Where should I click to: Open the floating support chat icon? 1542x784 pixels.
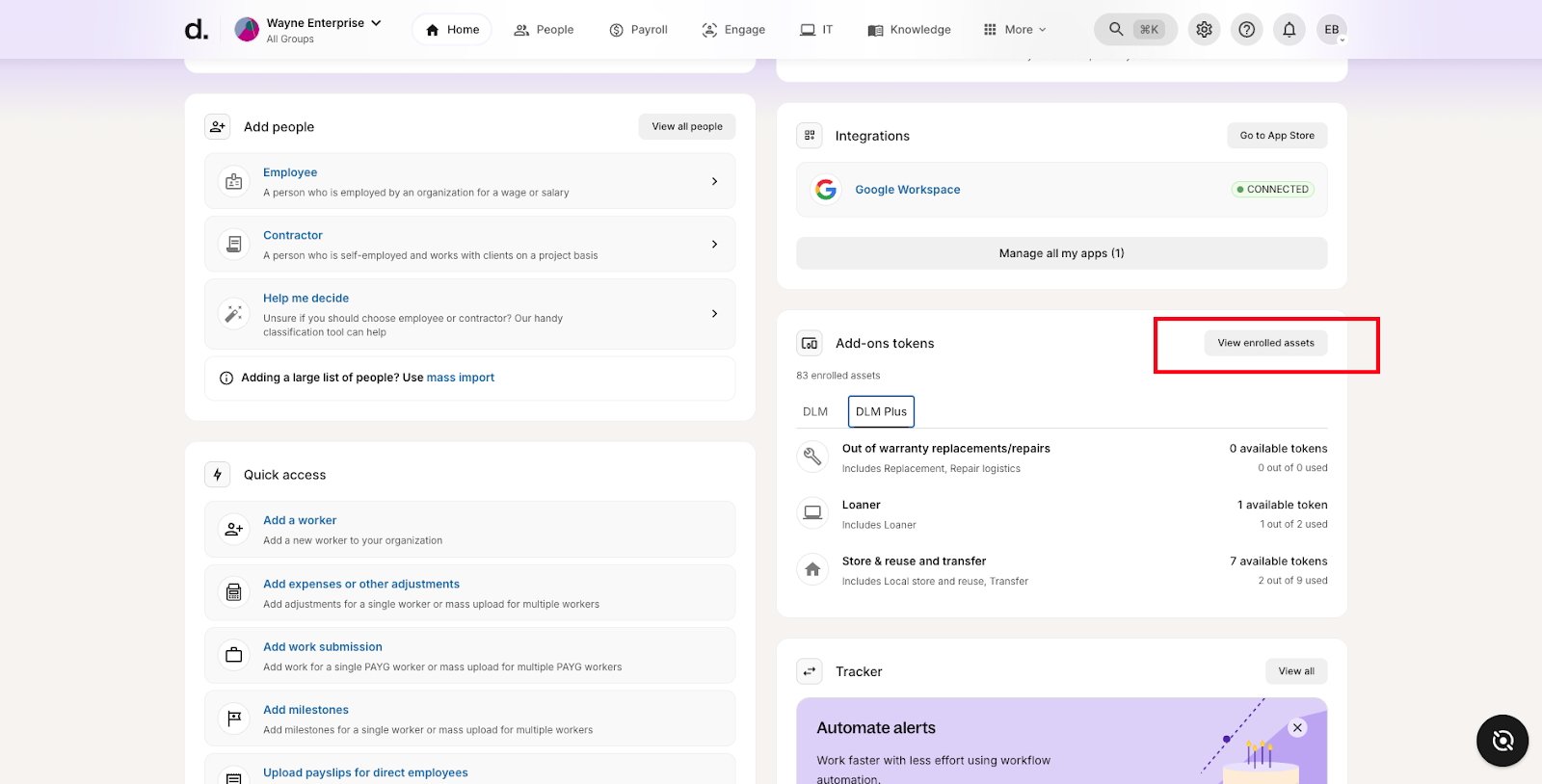[x=1502, y=740]
